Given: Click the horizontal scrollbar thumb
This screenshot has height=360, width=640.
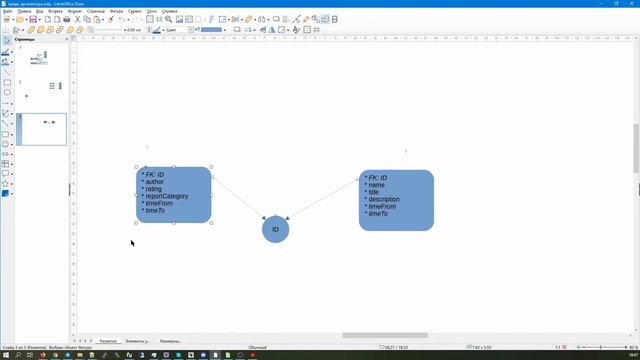Looking at the screenshot, I should pos(384,336).
